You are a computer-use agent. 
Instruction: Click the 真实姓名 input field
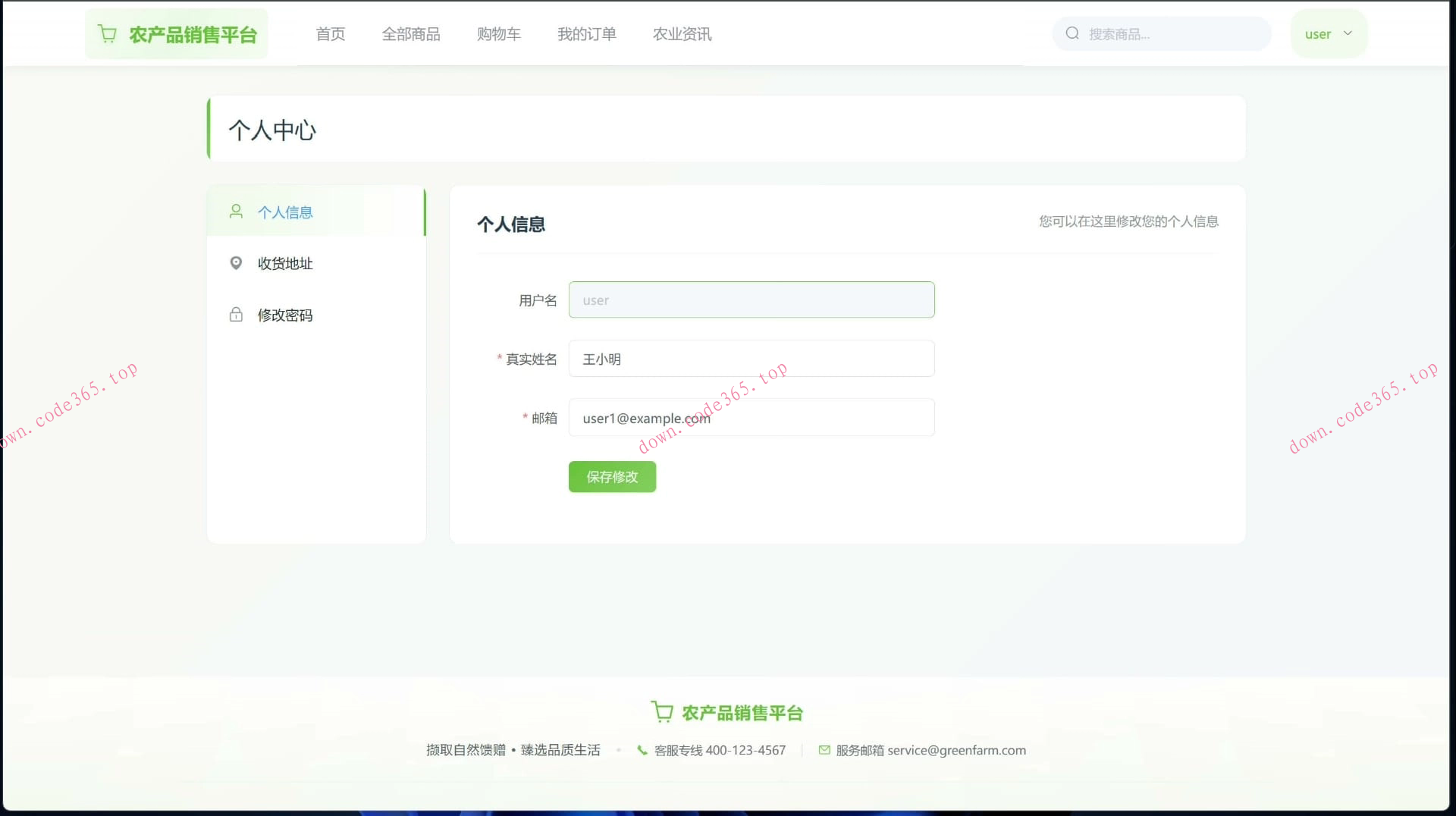tap(751, 358)
